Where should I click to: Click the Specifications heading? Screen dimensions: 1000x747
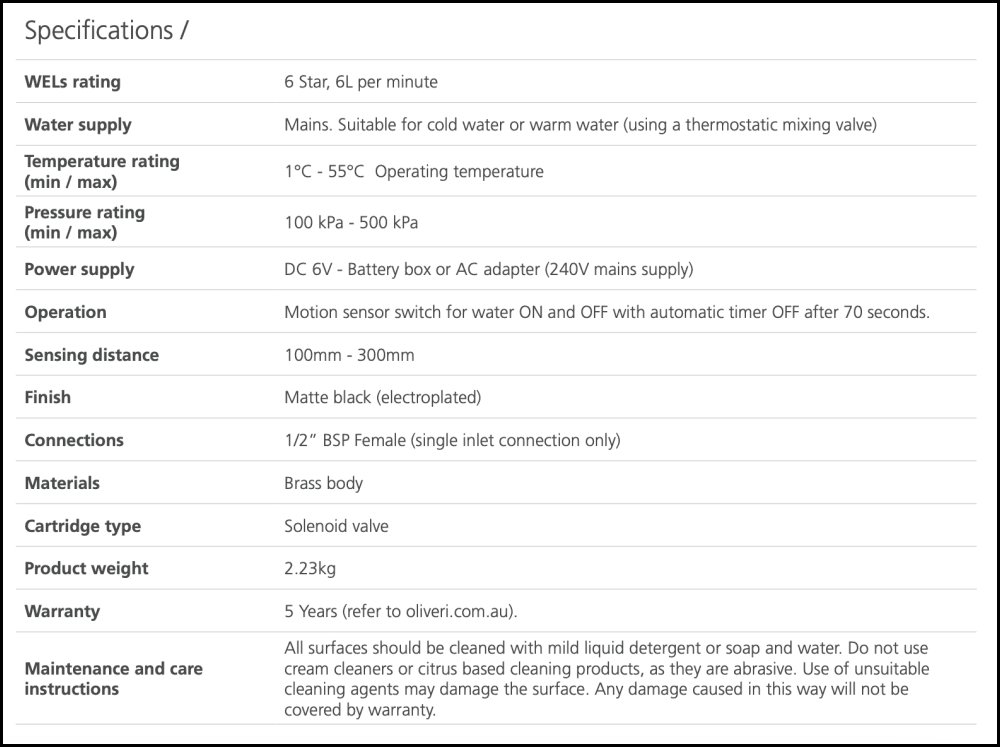tap(105, 31)
